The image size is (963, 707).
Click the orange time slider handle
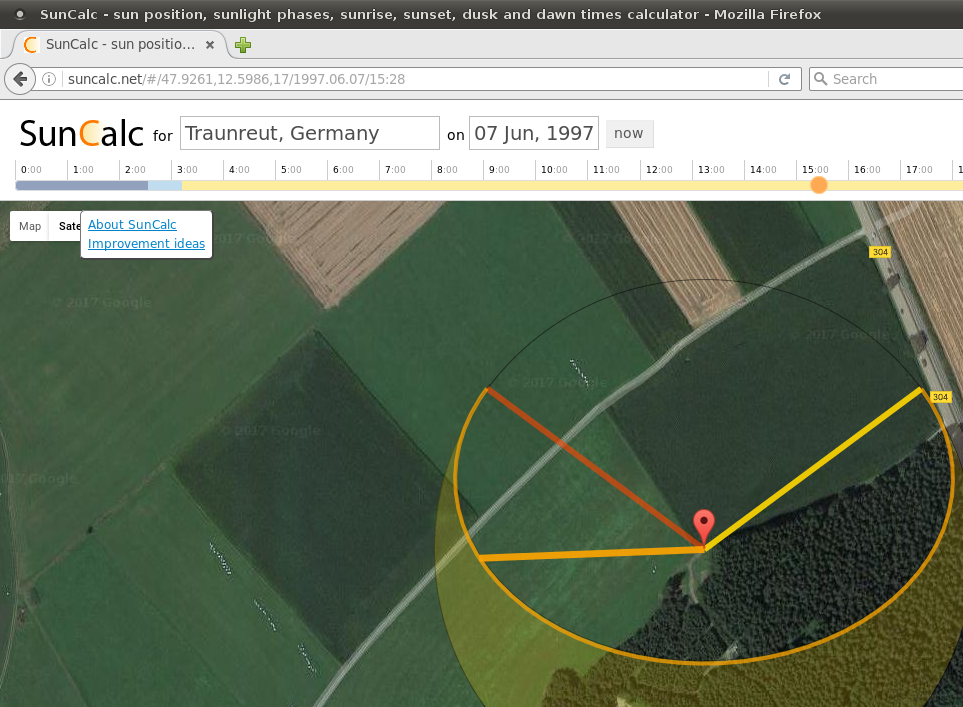click(x=819, y=185)
